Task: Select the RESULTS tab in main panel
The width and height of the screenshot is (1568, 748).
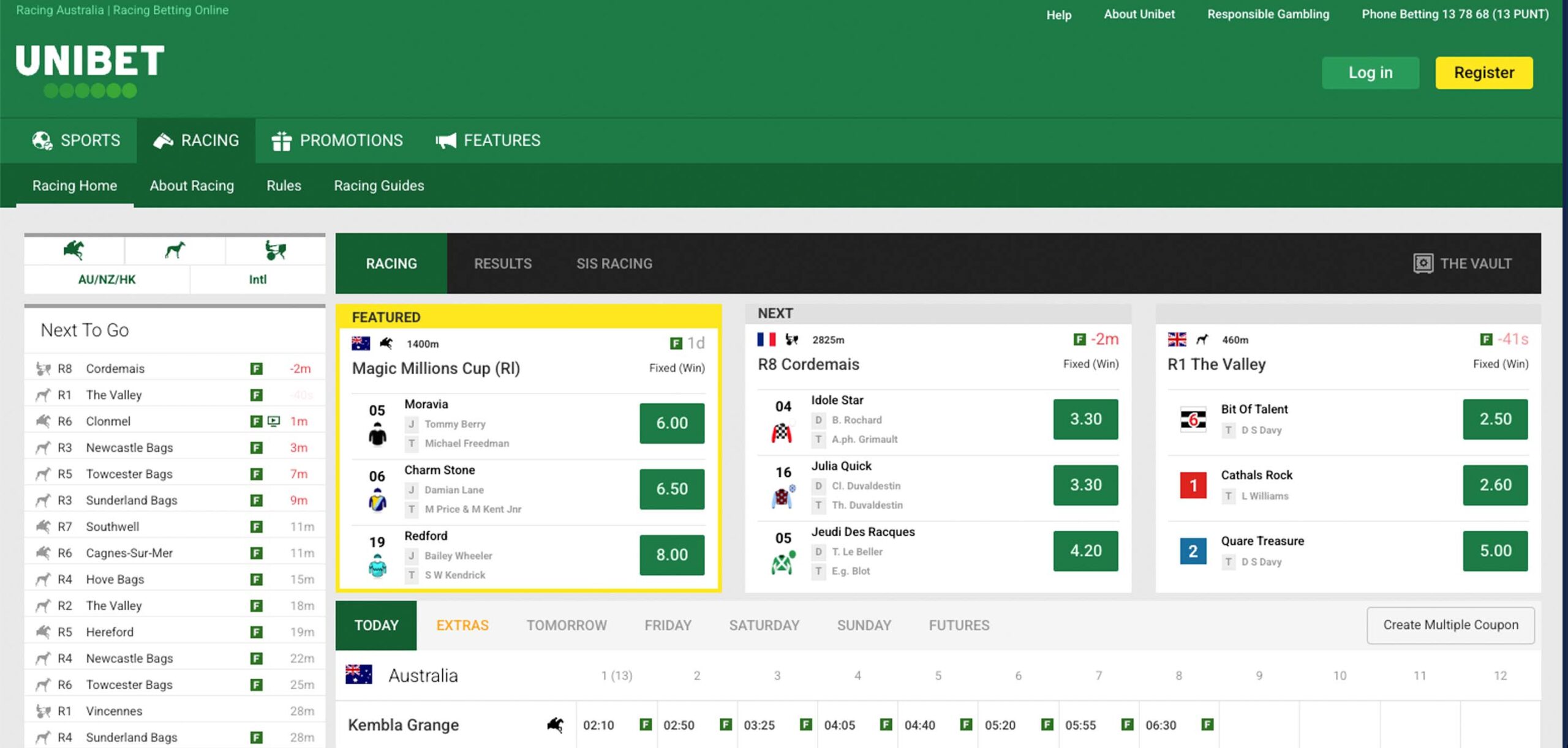Action: pos(502,262)
